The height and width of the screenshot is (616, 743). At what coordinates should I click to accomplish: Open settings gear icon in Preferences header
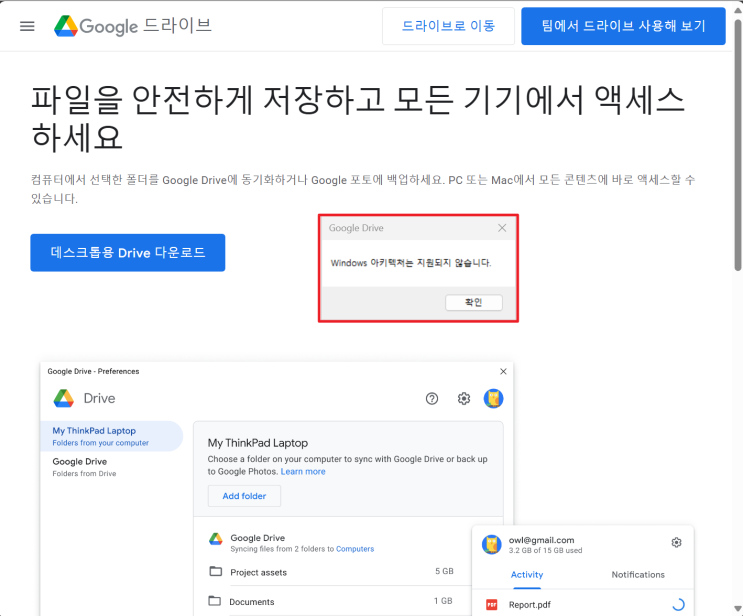click(463, 399)
